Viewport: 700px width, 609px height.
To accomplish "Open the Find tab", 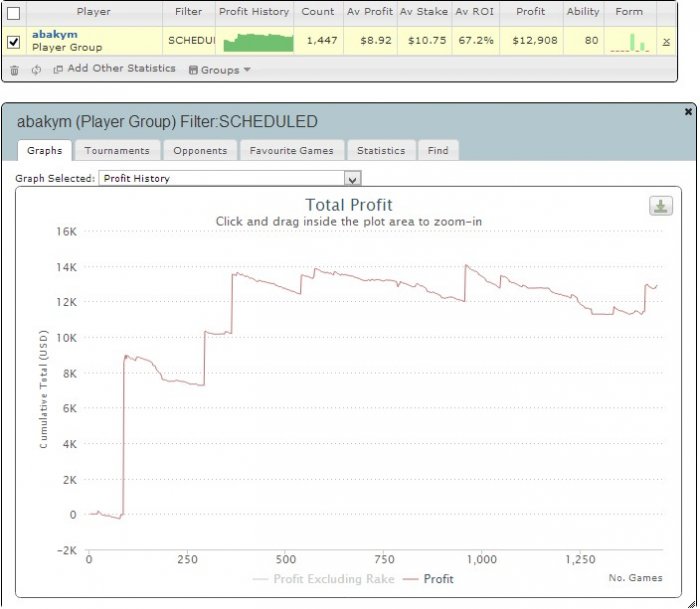I will [438, 150].
